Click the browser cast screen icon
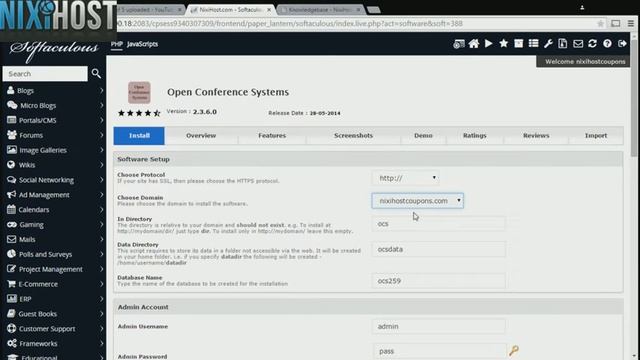 tap(616, 24)
